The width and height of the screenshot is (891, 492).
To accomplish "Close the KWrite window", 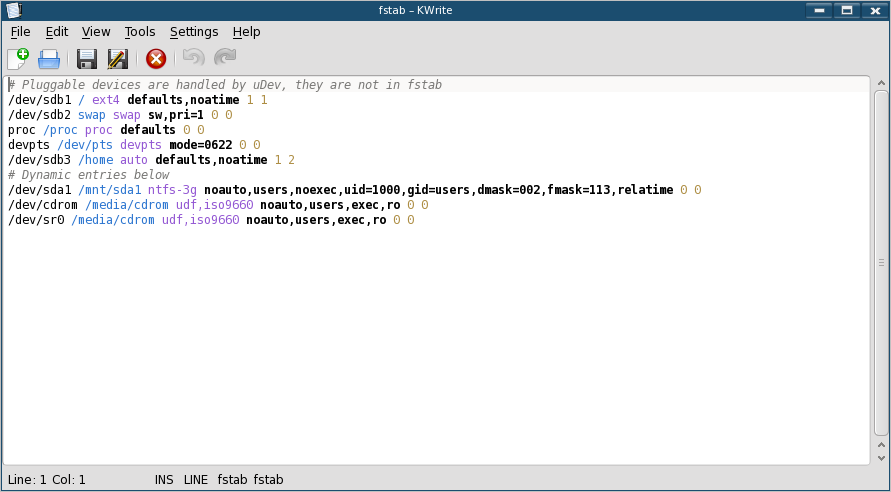I will (875, 10).
